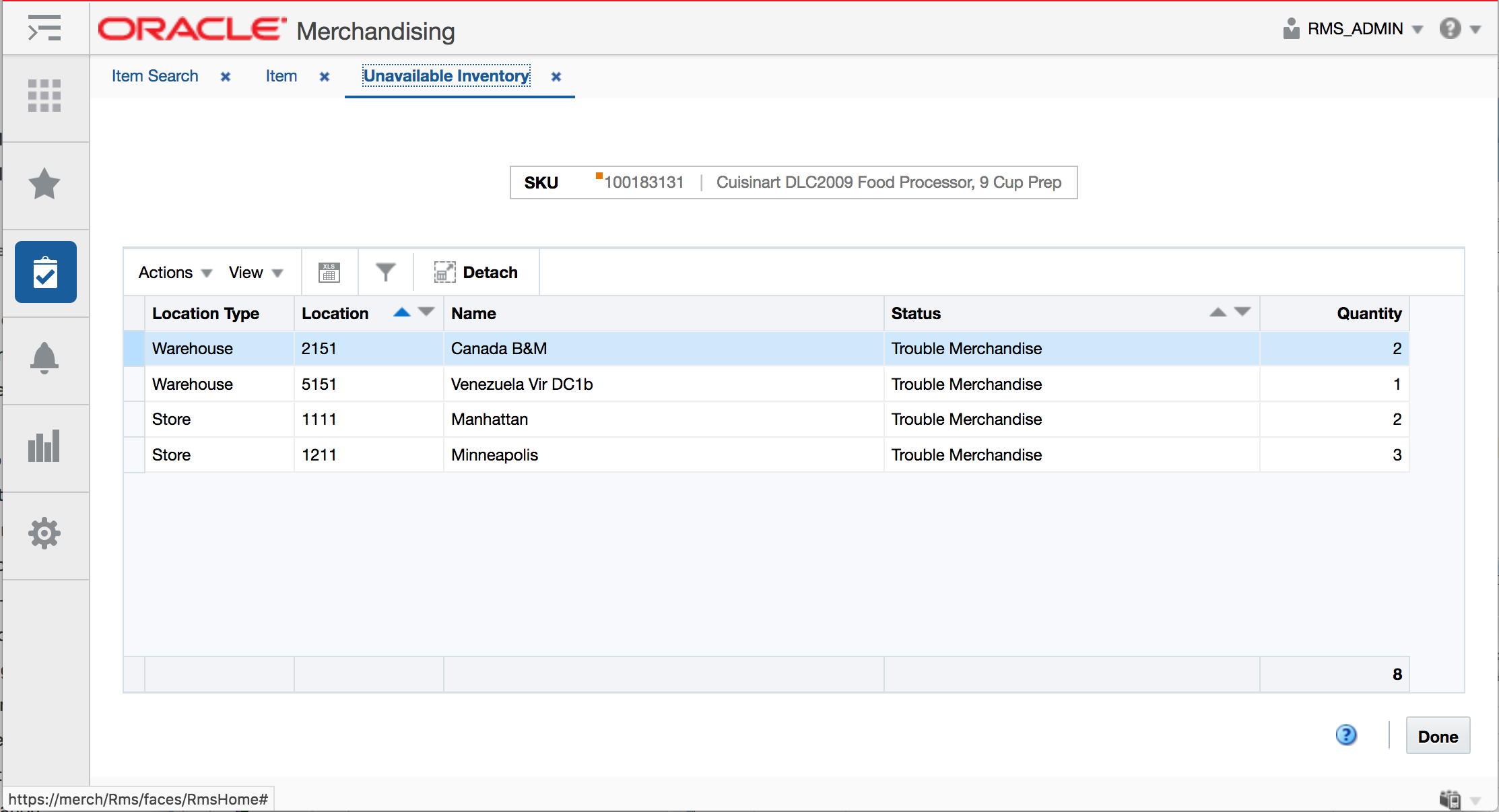The height and width of the screenshot is (812, 1499).
Task: Open Settings gear in sidebar
Action: (44, 533)
